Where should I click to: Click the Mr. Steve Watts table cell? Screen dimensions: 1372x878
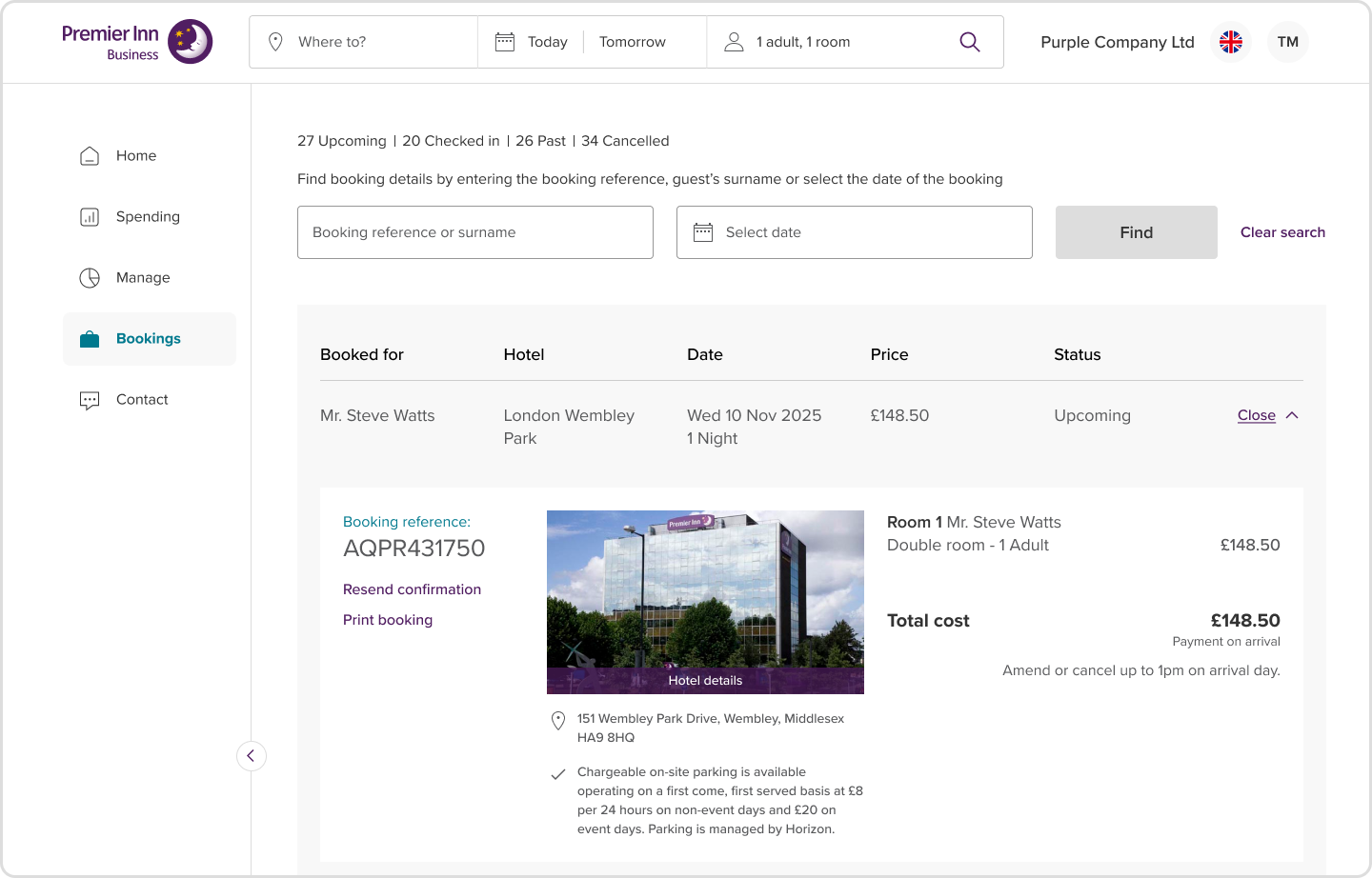377,415
